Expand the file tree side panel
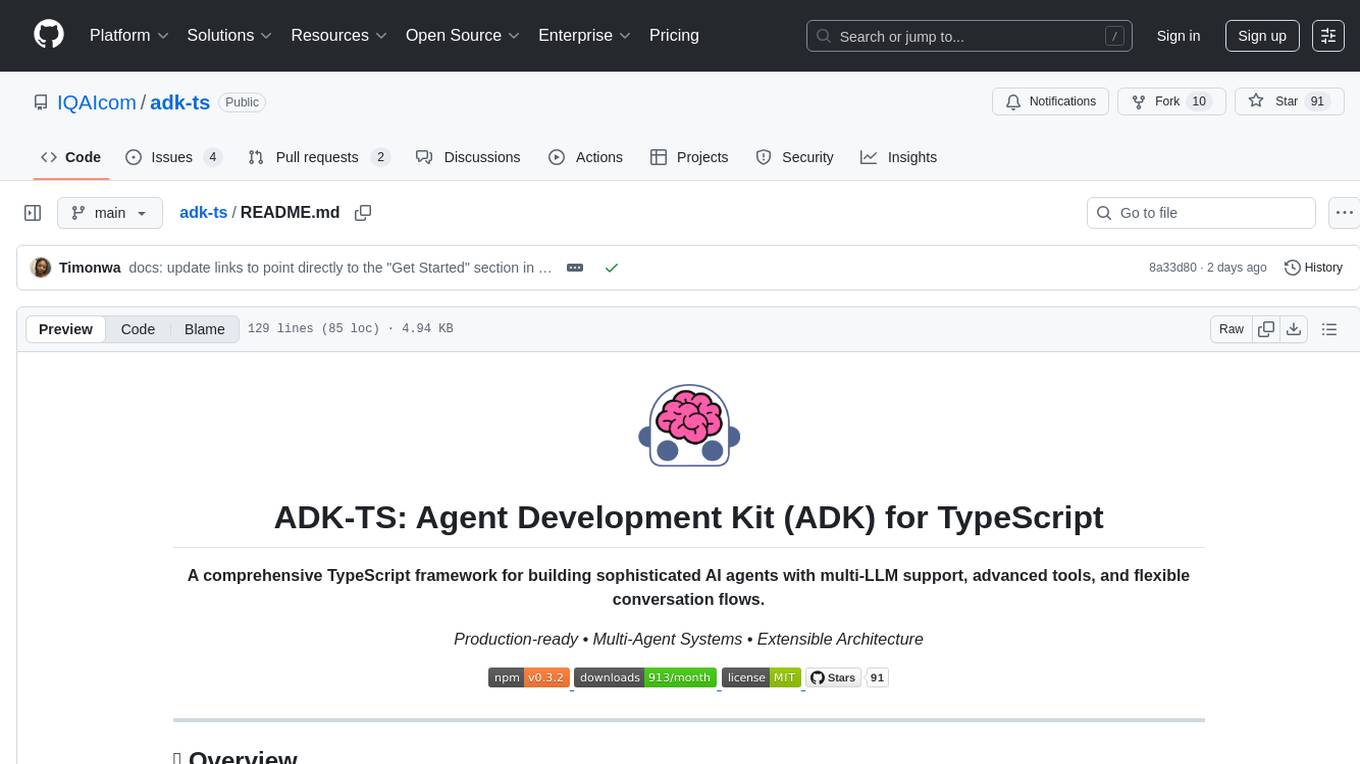1360x764 pixels. [x=33, y=213]
